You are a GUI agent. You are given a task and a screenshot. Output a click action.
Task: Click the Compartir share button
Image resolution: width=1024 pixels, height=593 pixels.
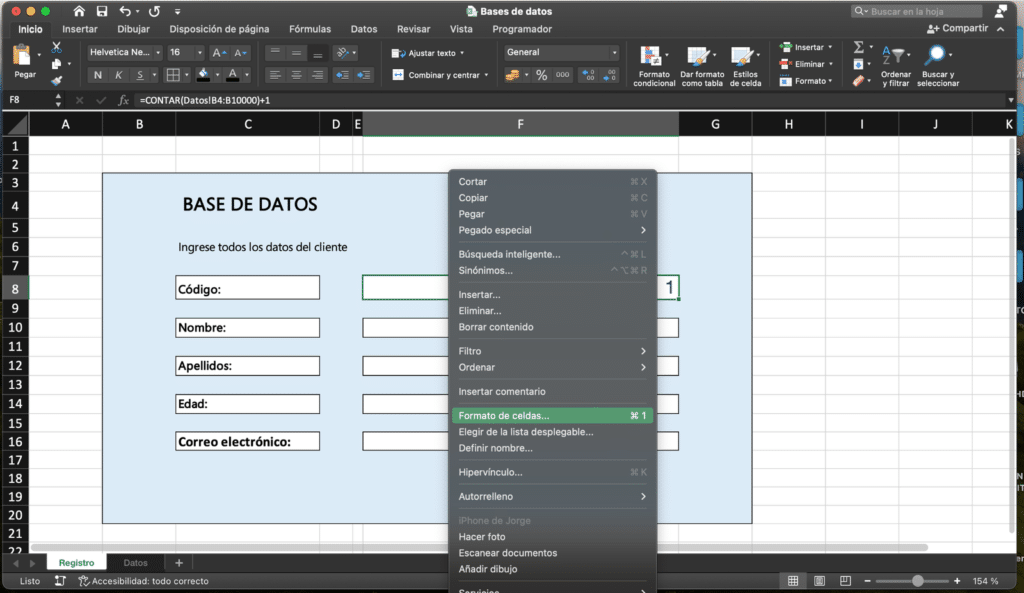(957, 29)
